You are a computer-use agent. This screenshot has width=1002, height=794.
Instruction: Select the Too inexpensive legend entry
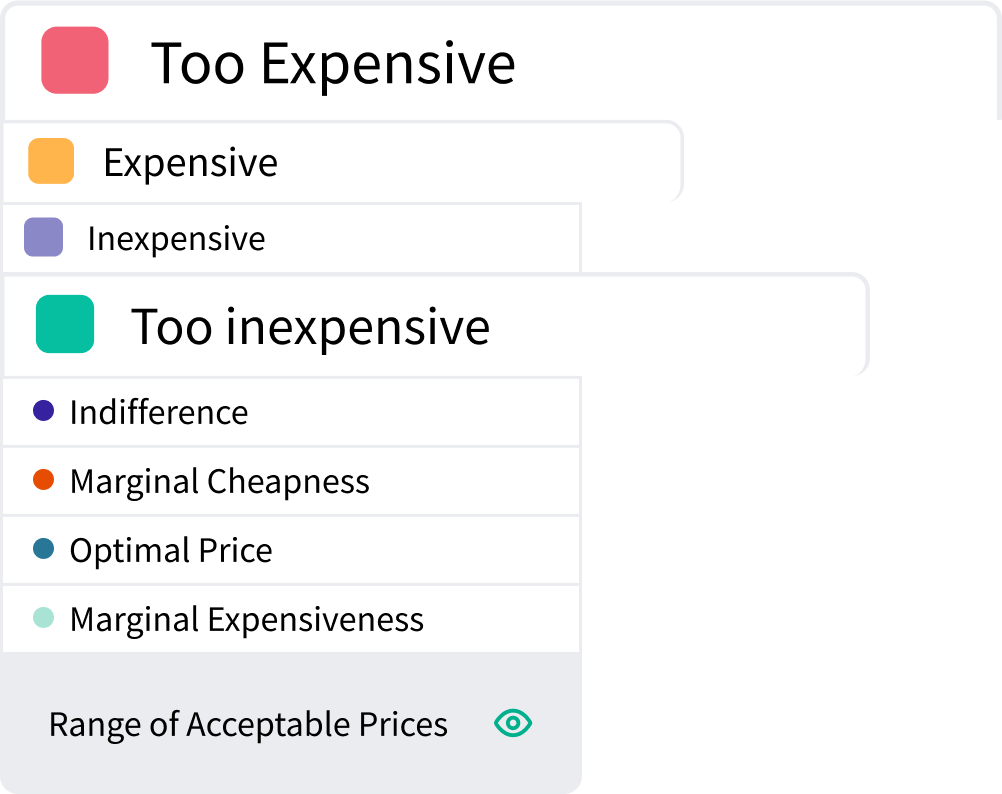click(436, 324)
